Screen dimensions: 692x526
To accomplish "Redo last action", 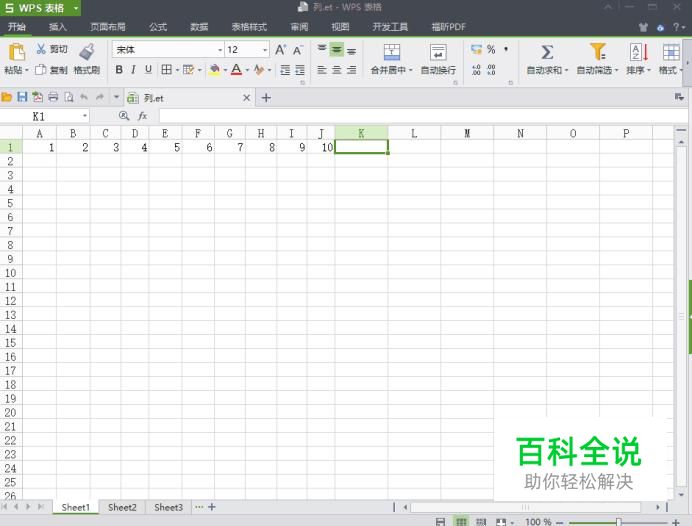I will (100, 97).
